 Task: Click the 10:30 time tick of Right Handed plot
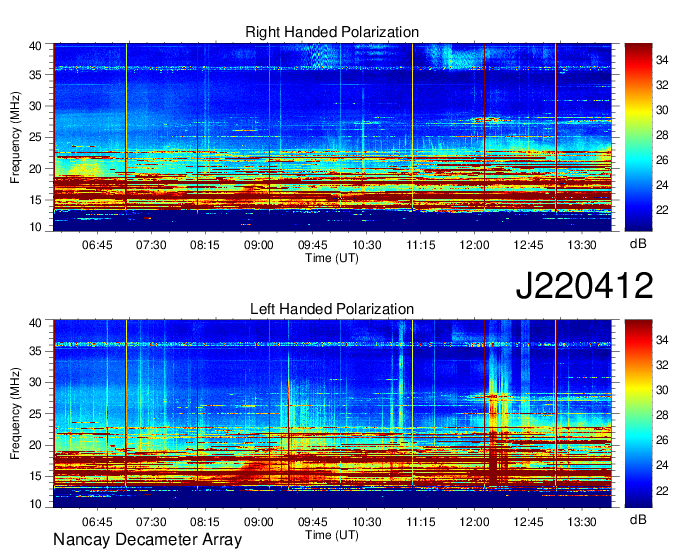[x=366, y=245]
